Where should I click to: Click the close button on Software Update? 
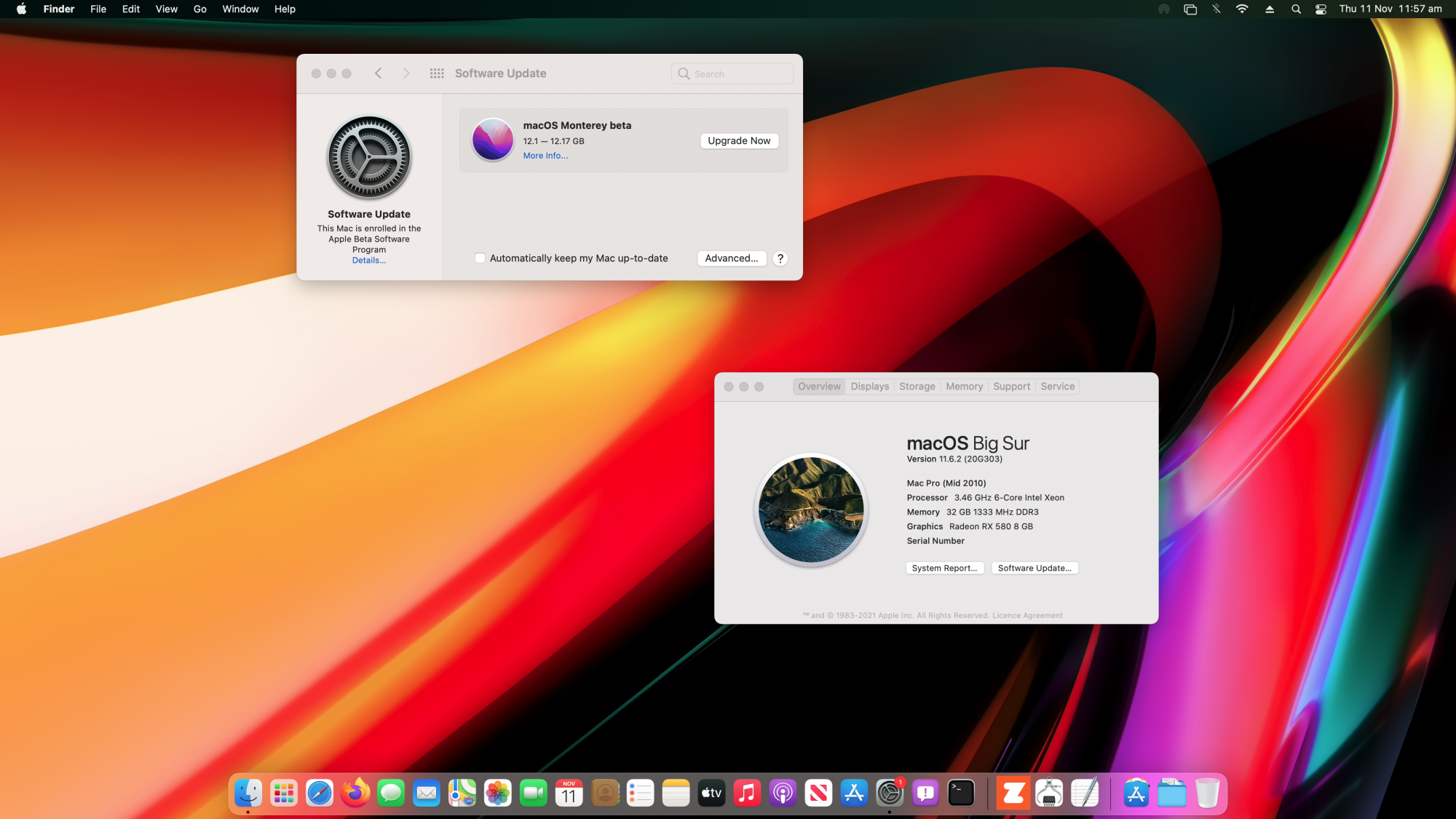click(x=316, y=73)
